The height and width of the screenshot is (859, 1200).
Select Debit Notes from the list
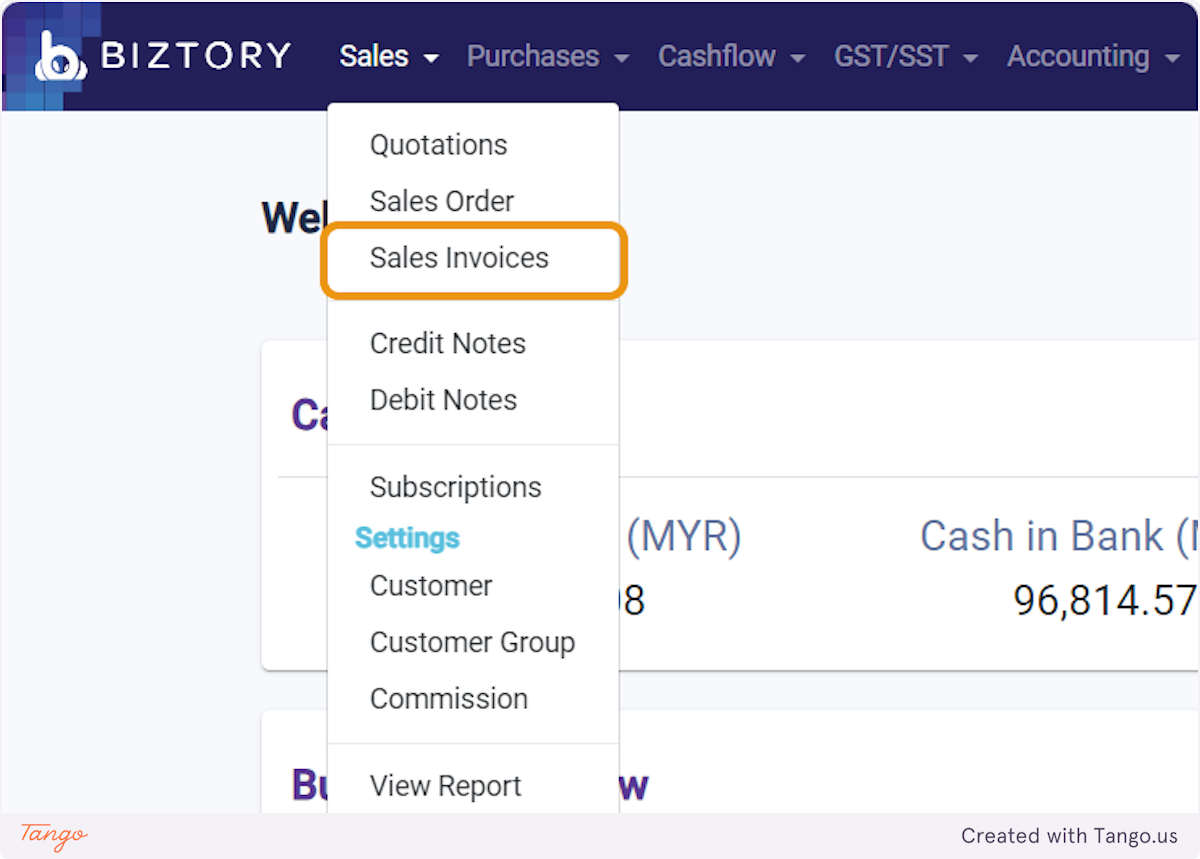point(443,399)
